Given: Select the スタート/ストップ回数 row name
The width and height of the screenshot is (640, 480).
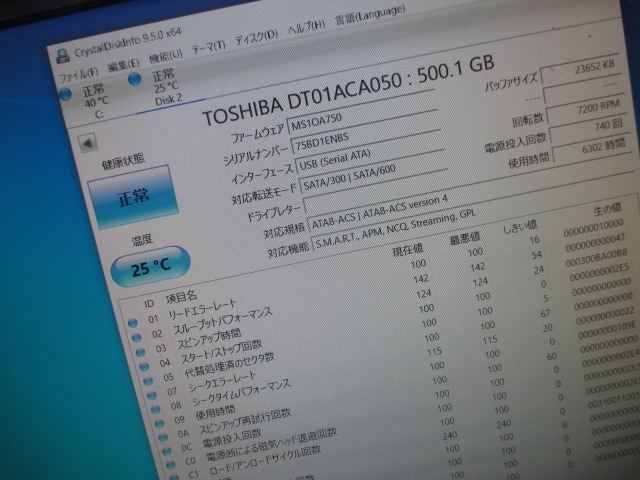Looking at the screenshot, I should (221, 352).
